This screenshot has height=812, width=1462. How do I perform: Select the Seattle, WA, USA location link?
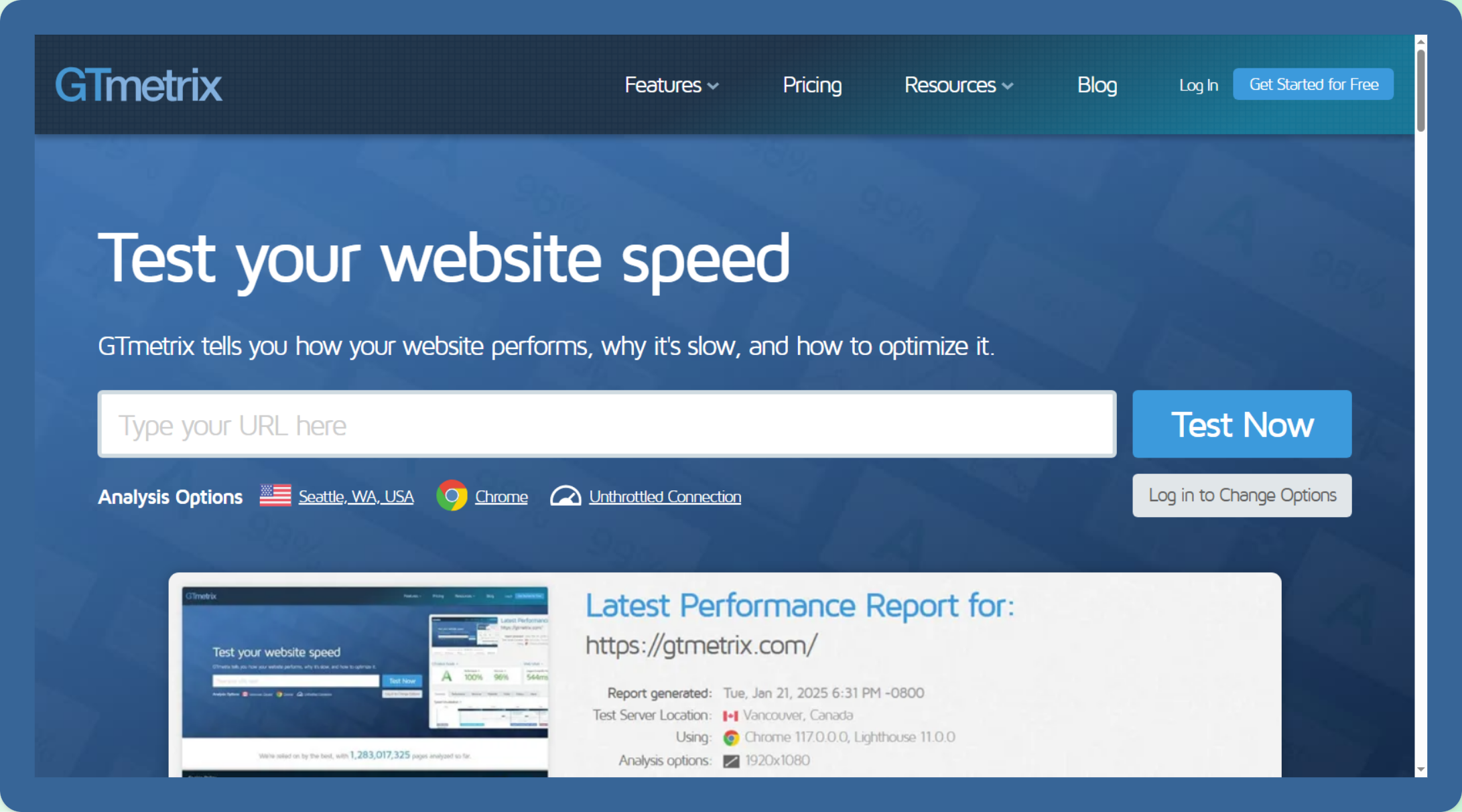356,496
